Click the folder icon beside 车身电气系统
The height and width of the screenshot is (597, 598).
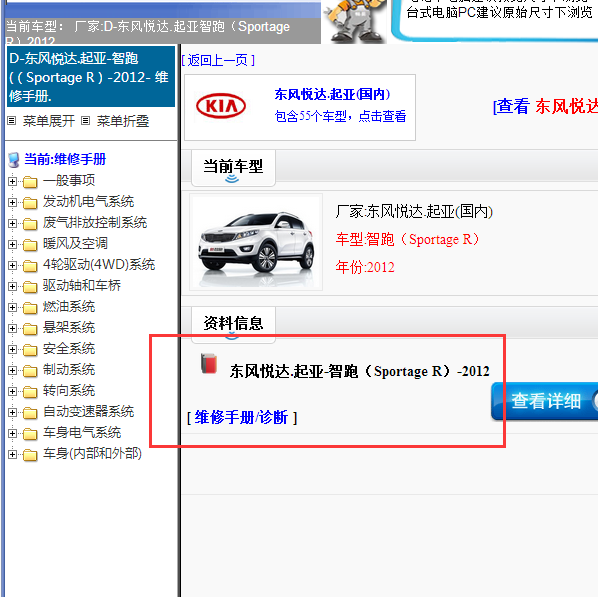(x=30, y=434)
